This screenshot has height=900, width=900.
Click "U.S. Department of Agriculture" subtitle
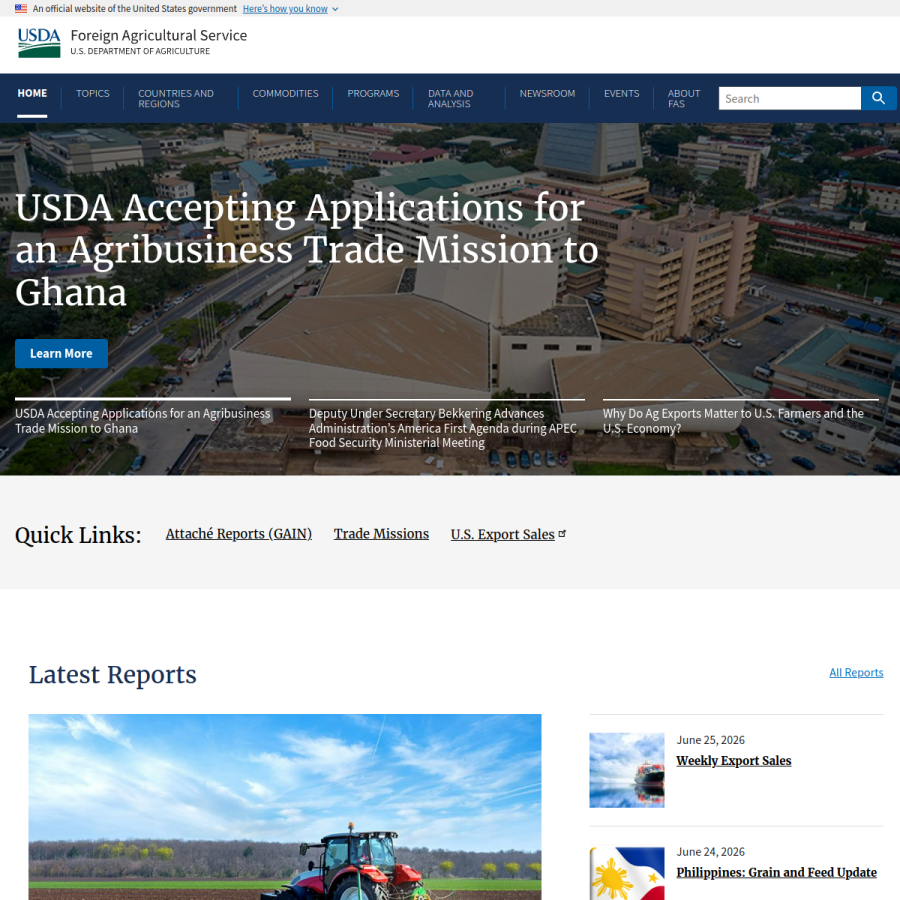point(140,51)
